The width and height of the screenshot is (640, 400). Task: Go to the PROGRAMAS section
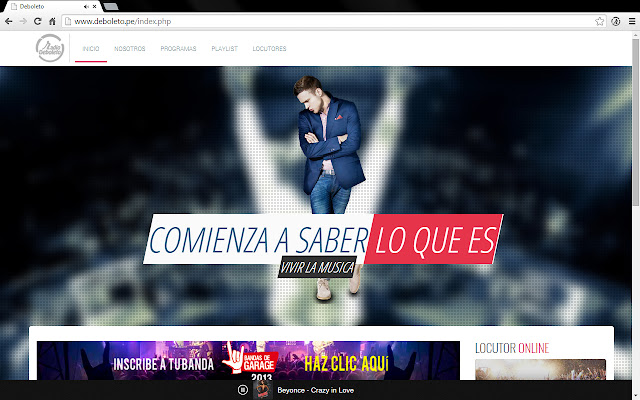coord(178,48)
